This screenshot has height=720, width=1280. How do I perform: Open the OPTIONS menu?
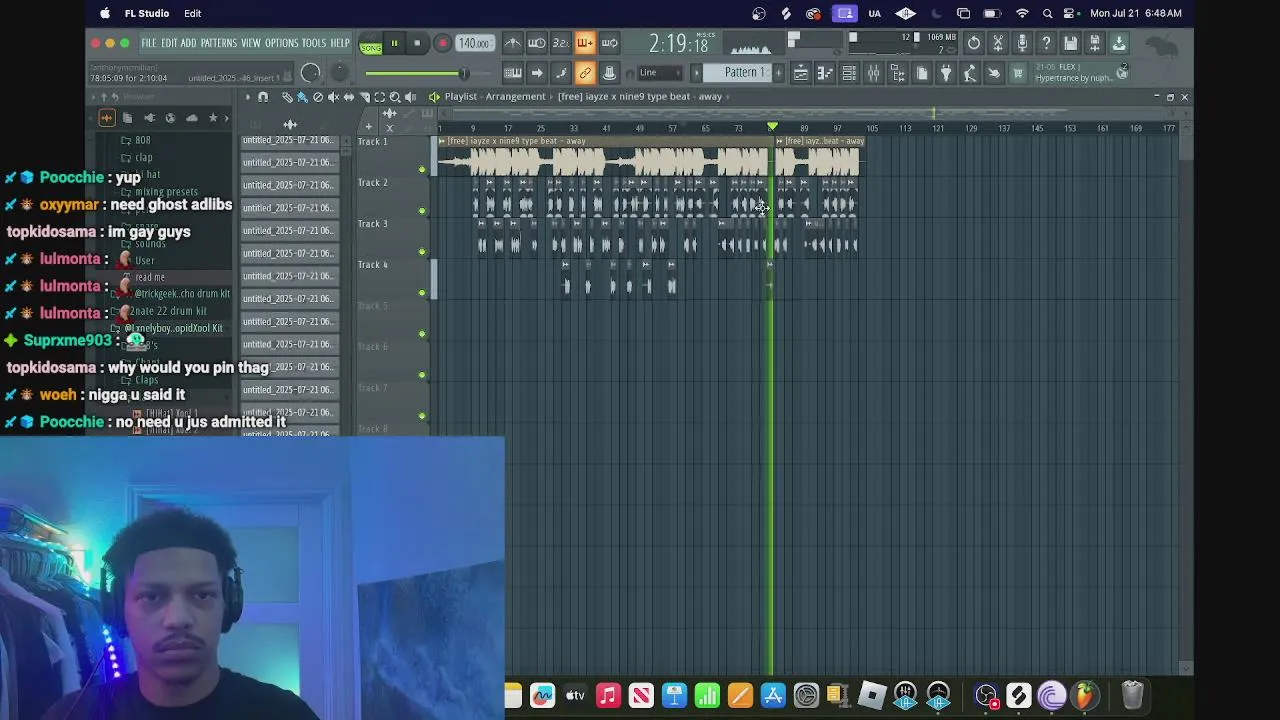282,43
